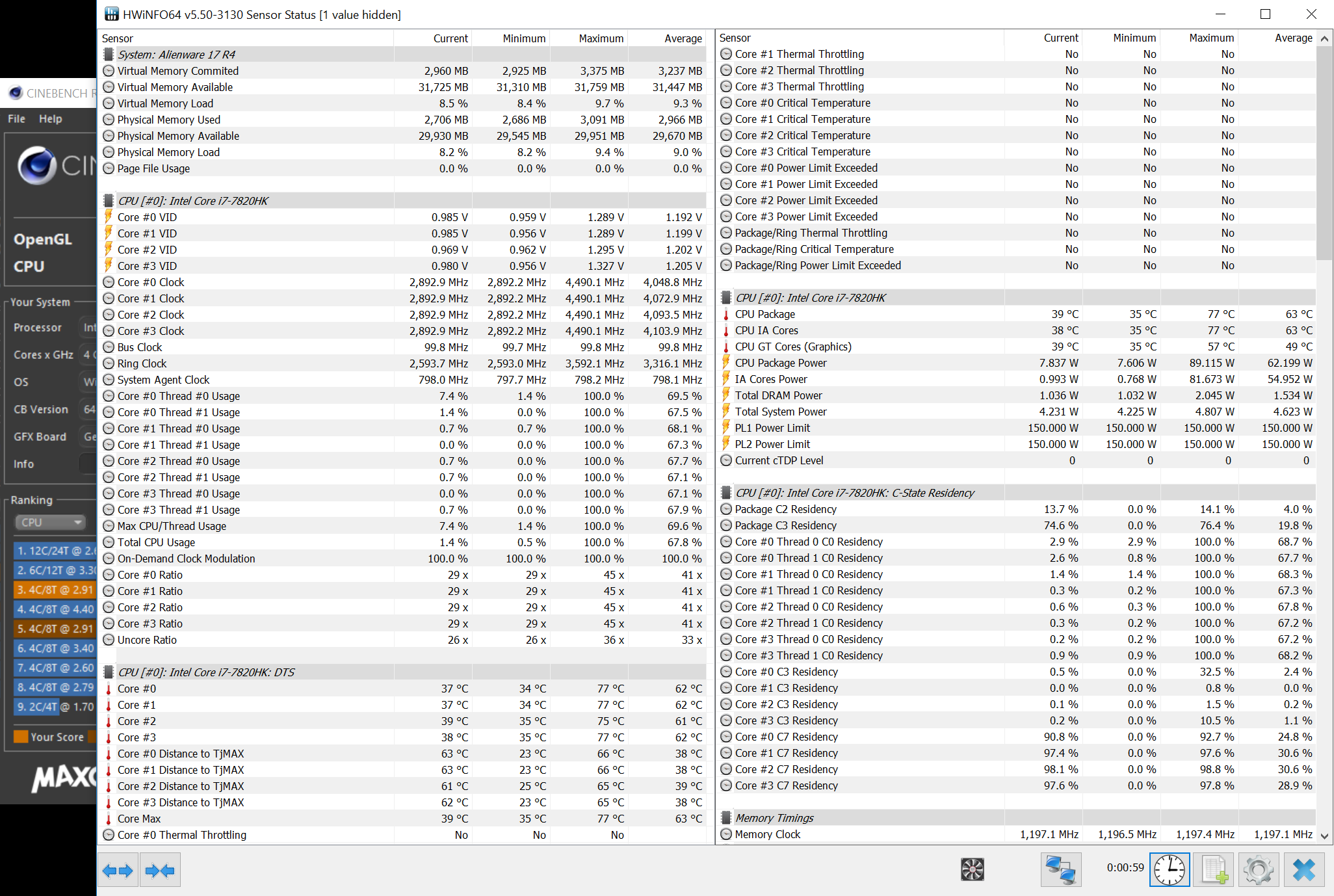Click the Memory Clock sensor icon
This screenshot has width=1334, height=896.
[x=726, y=834]
